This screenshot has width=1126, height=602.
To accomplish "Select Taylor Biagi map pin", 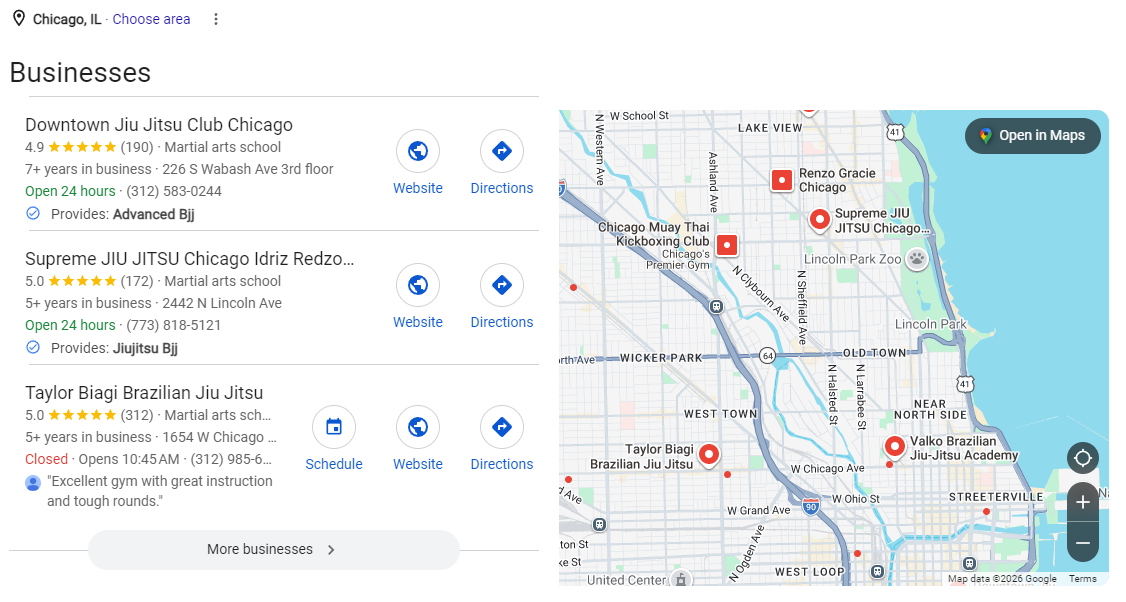I will click(x=709, y=455).
